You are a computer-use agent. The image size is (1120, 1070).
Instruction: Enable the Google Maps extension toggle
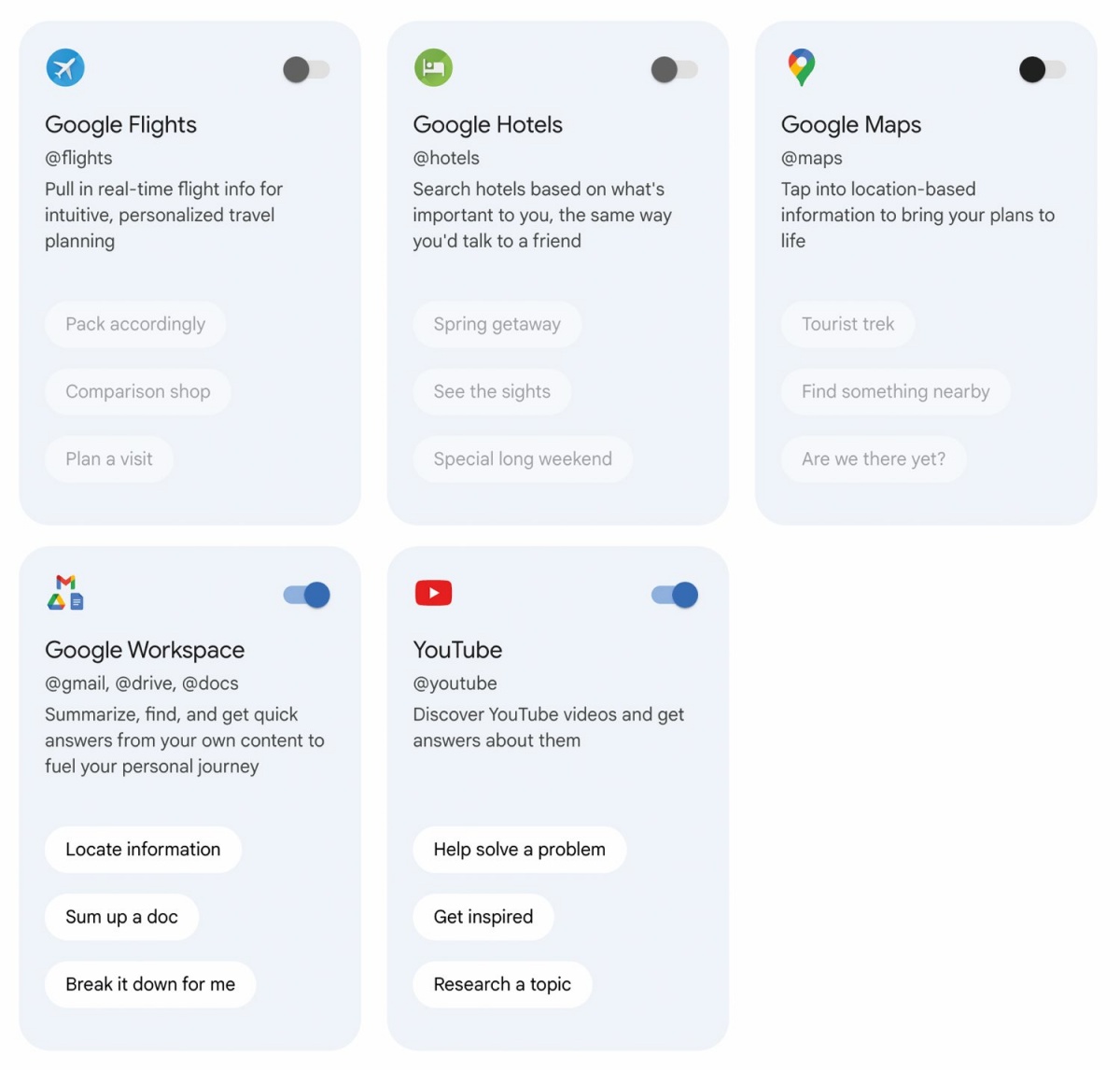tap(1043, 70)
